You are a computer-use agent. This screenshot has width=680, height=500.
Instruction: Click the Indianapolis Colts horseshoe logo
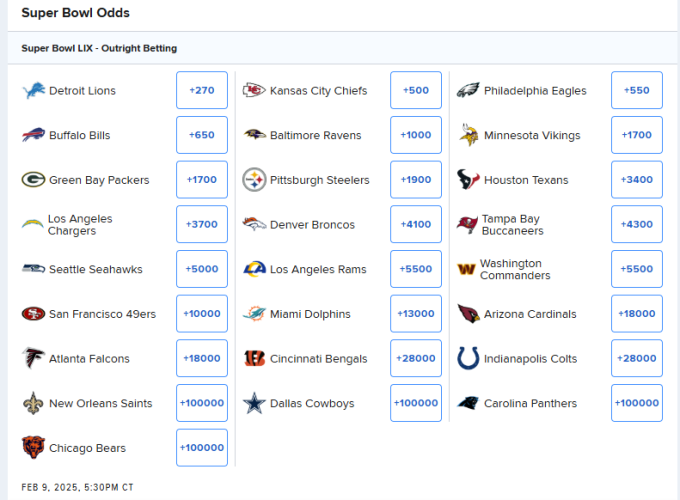(468, 358)
